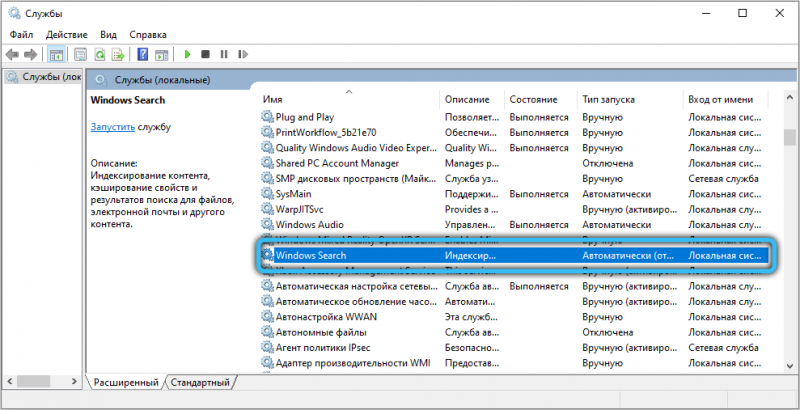
Task: Click Сетевая служба in Агент политики IPsec row
Action: click(723, 347)
